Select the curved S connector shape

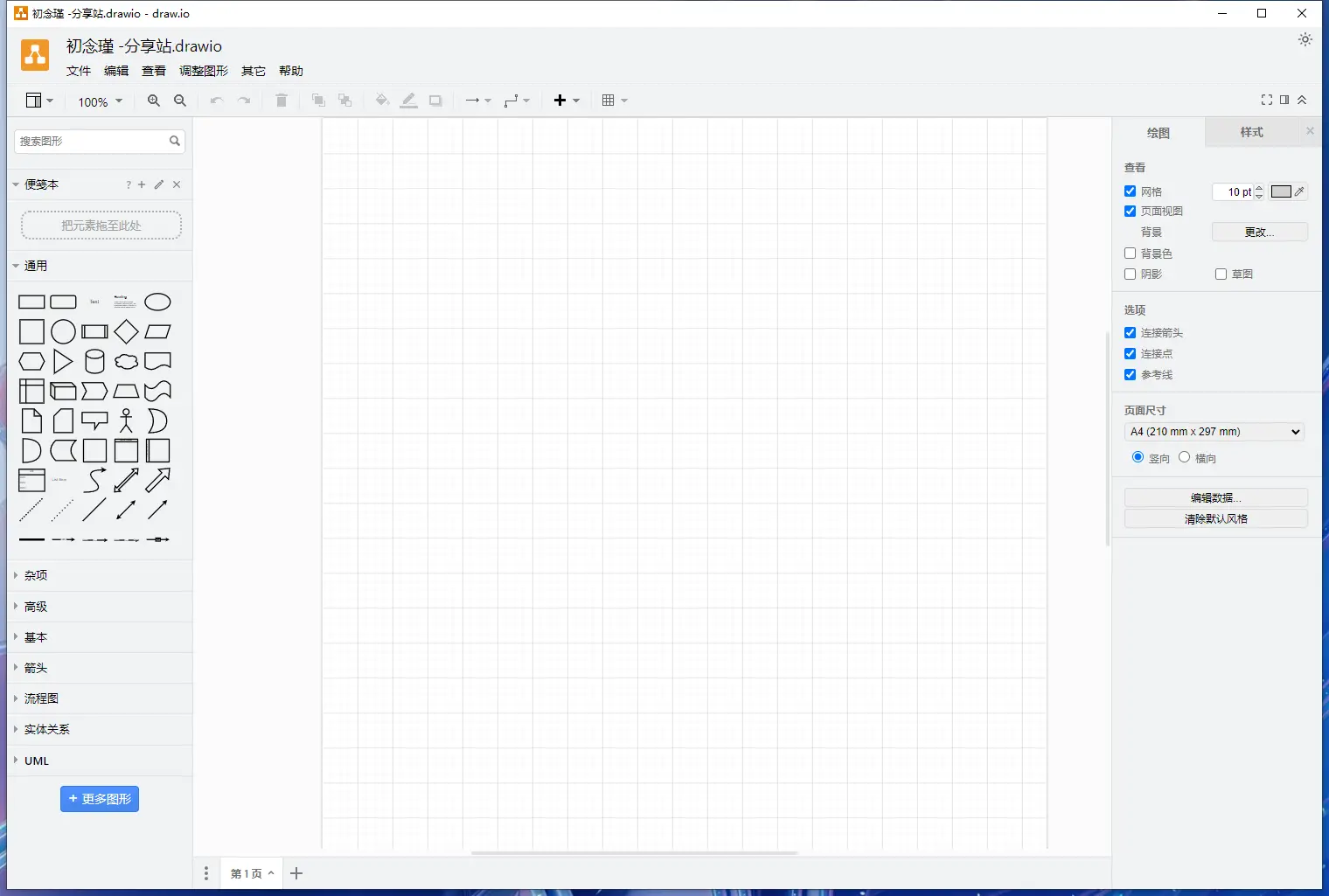pyautogui.click(x=94, y=480)
